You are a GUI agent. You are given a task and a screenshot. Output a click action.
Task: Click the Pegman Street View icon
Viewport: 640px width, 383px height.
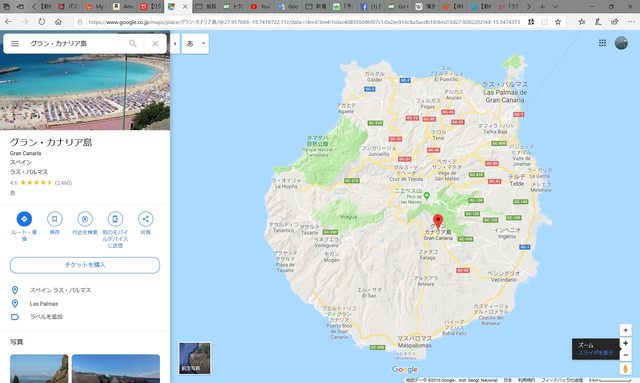pyautogui.click(x=625, y=369)
